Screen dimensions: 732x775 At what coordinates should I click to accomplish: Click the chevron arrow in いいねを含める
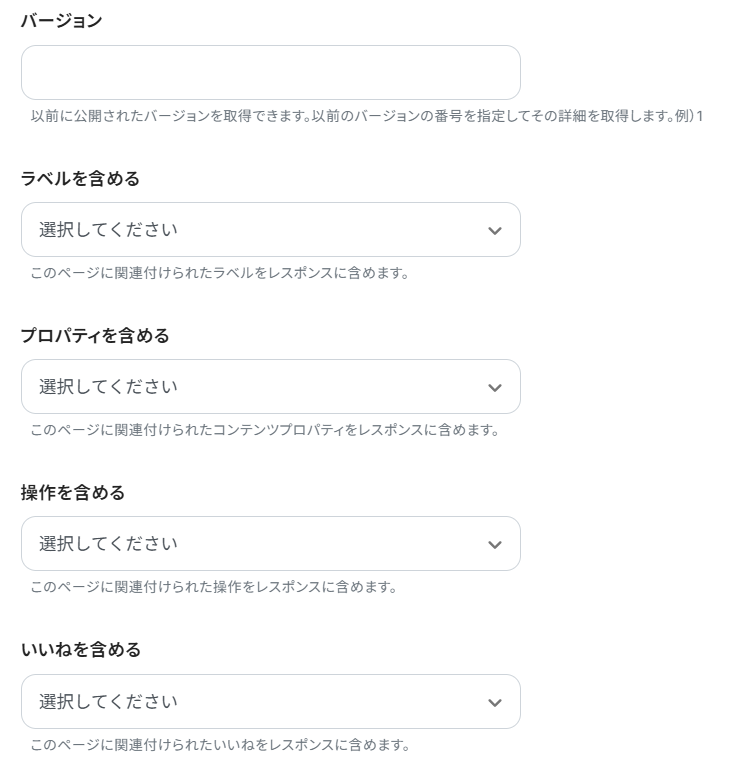494,702
